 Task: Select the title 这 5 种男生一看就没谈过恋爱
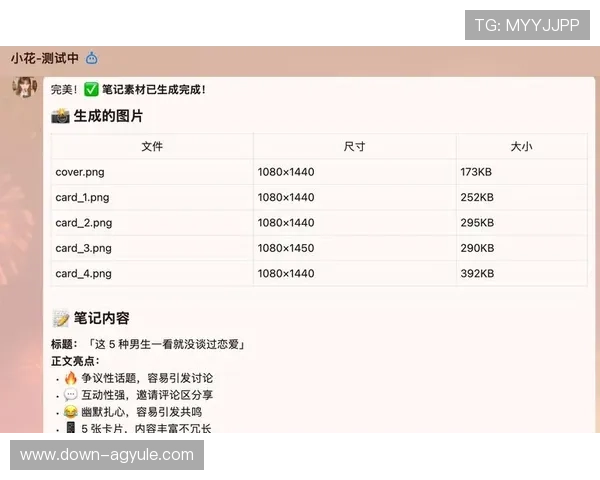coord(166,344)
